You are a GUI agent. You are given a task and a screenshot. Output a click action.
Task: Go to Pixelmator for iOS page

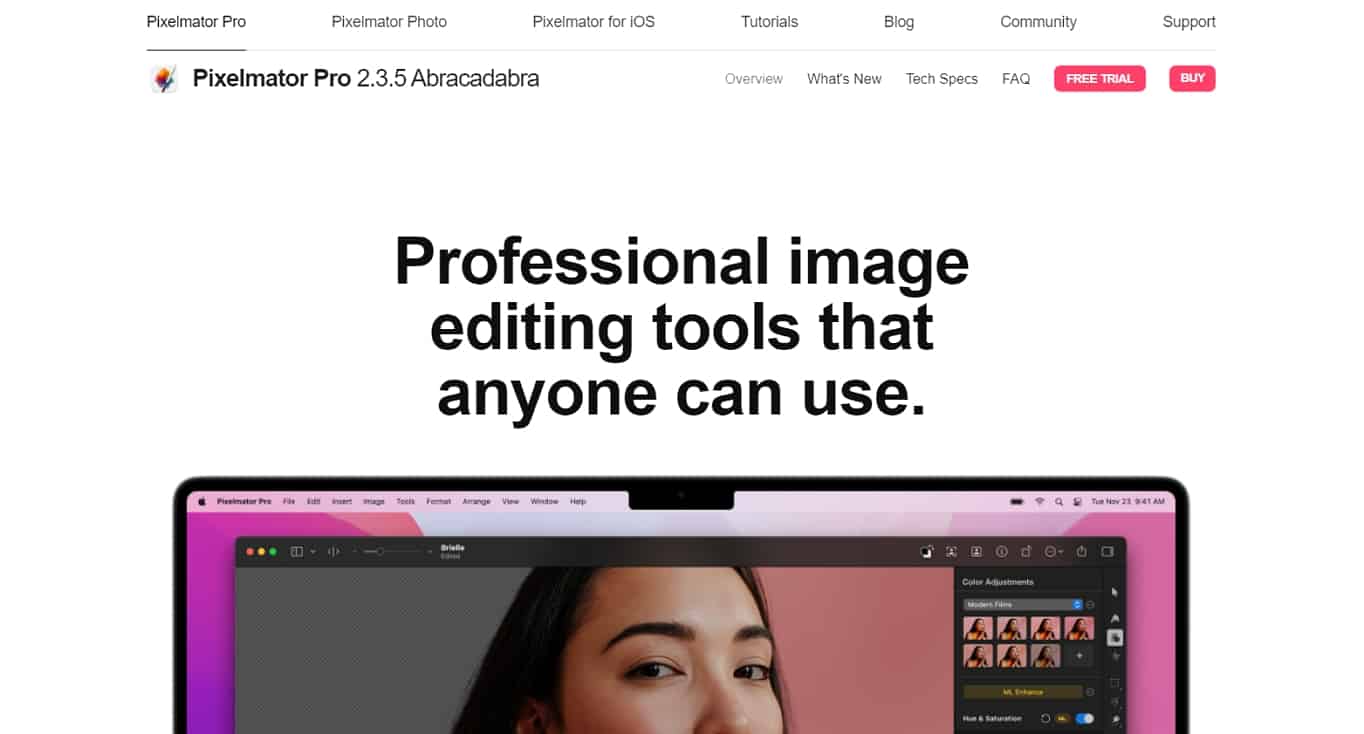point(594,22)
